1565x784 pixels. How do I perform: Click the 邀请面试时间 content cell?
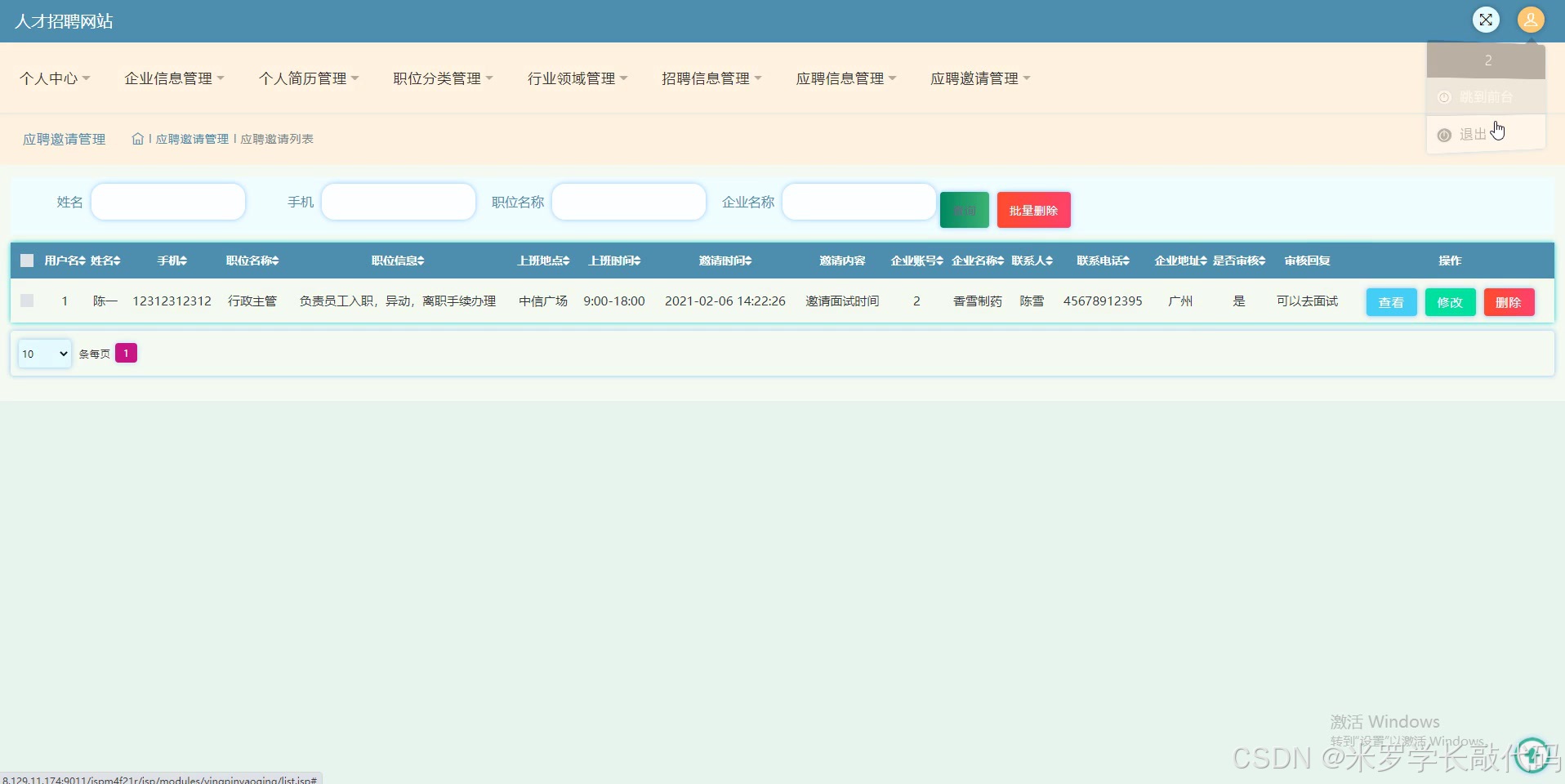pos(842,301)
